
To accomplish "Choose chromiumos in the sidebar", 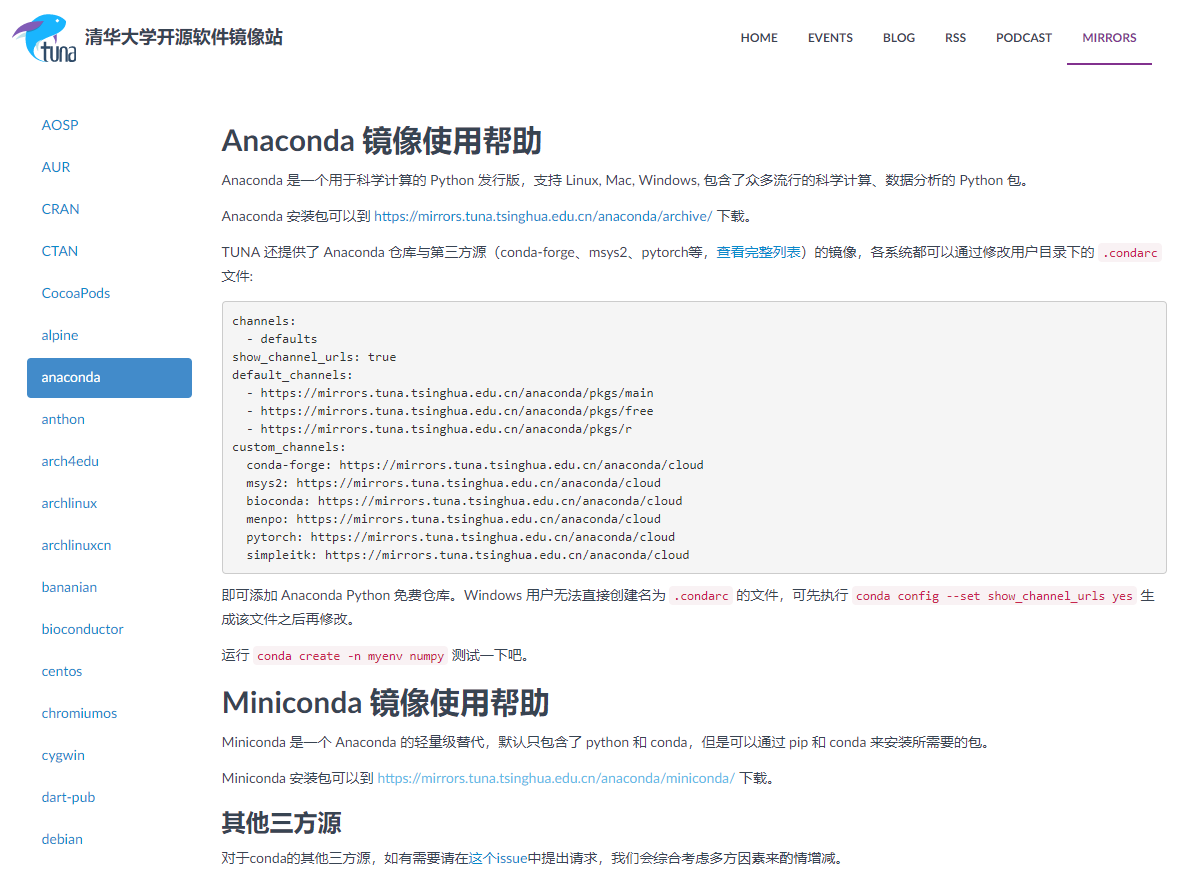I will pos(79,713).
